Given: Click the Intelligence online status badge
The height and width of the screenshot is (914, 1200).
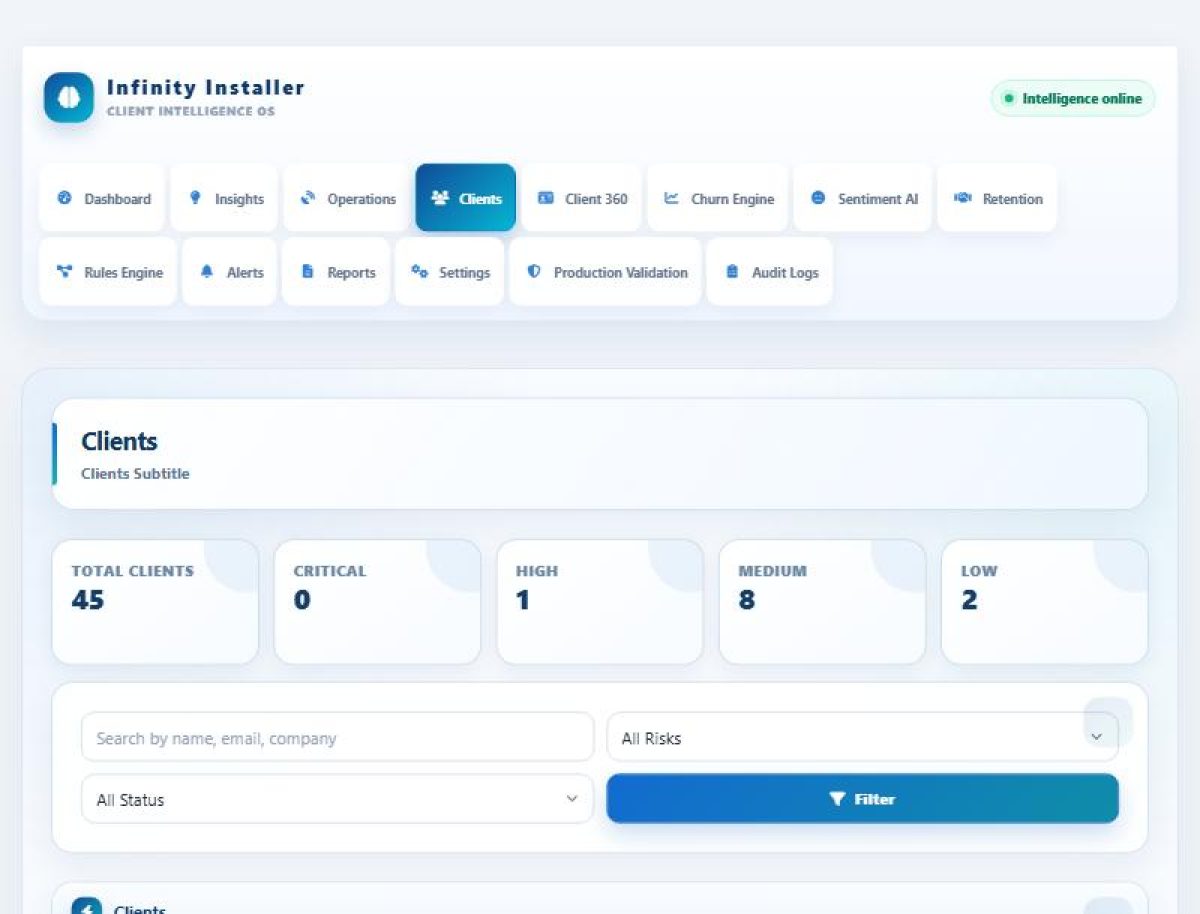Looking at the screenshot, I should (x=1073, y=98).
